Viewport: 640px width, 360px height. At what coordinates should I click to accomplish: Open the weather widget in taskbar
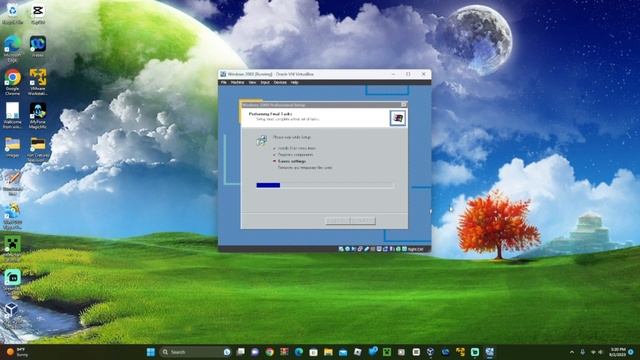click(x=17, y=352)
